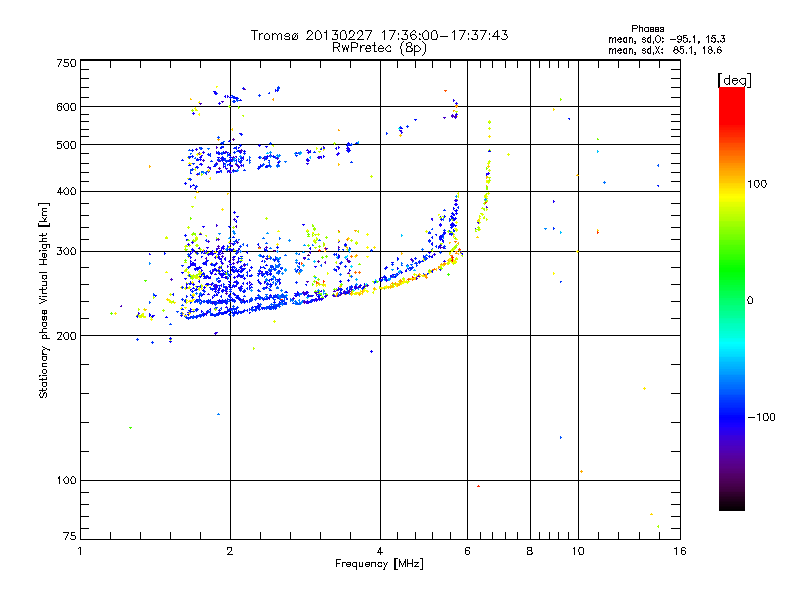This screenshot has height=600, width=800.
Task: Click the 'mean, sd,X: 85.1, 18.6' statistic
Action: click(x=665, y=50)
